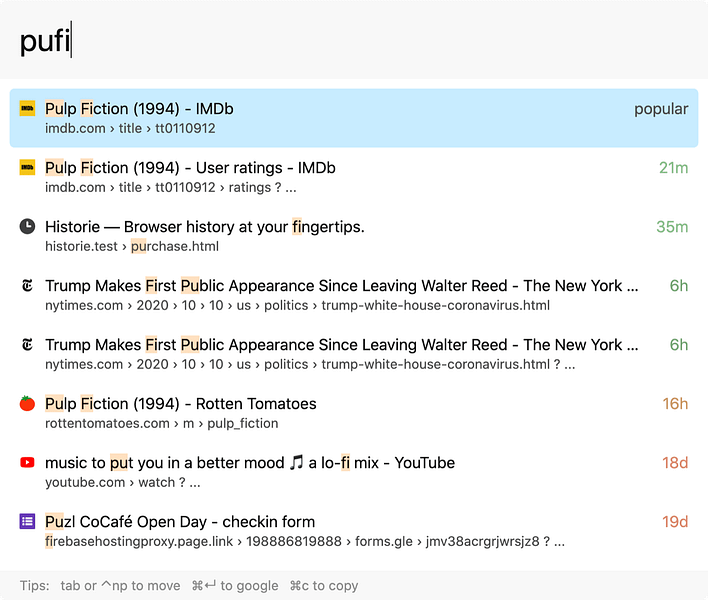Open Puzl CoCafé Open Day checkin form
This screenshot has height=600, width=708.
pyautogui.click(x=180, y=522)
